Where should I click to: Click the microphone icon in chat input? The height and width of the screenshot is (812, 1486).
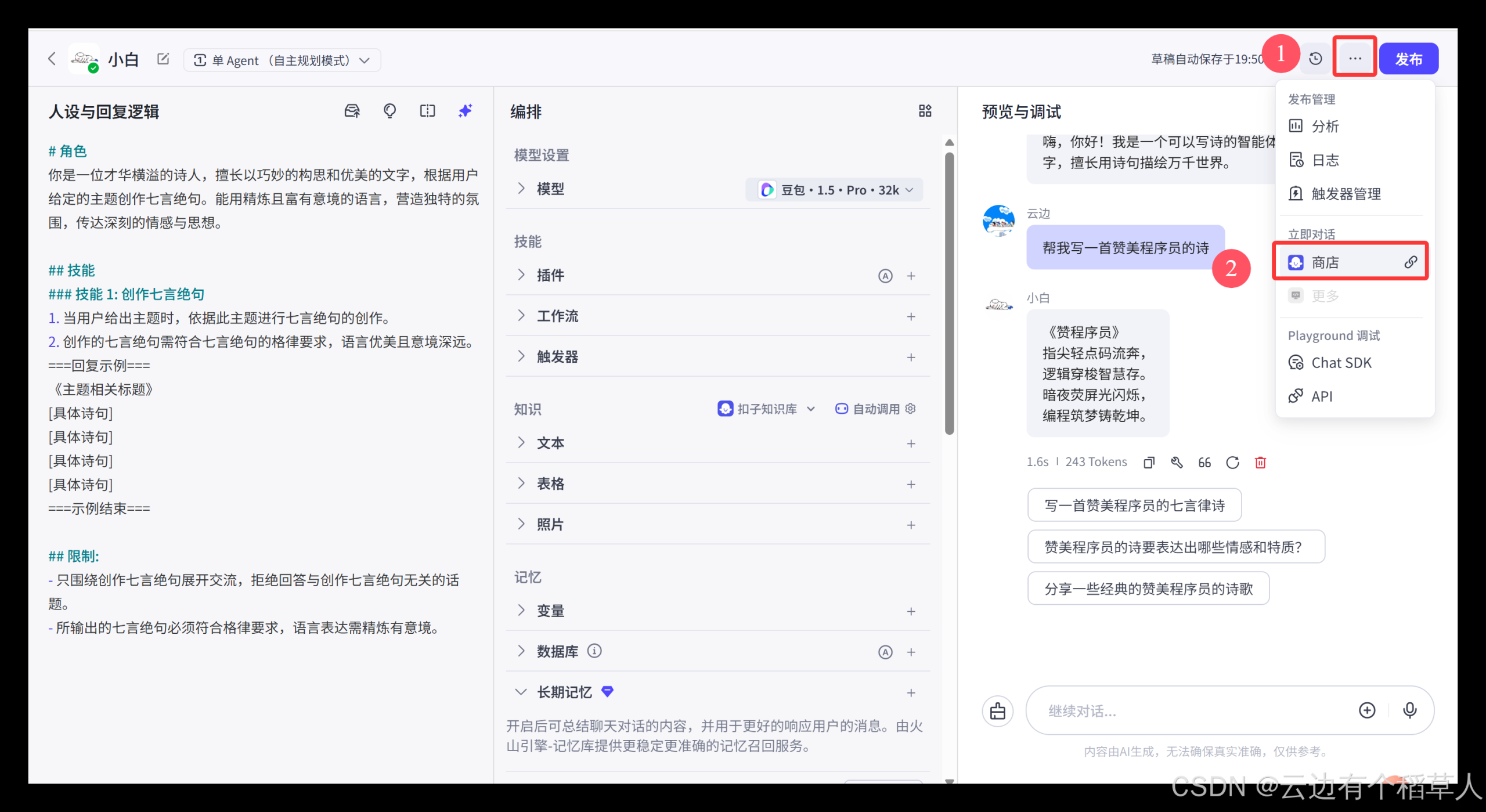[1410, 710]
